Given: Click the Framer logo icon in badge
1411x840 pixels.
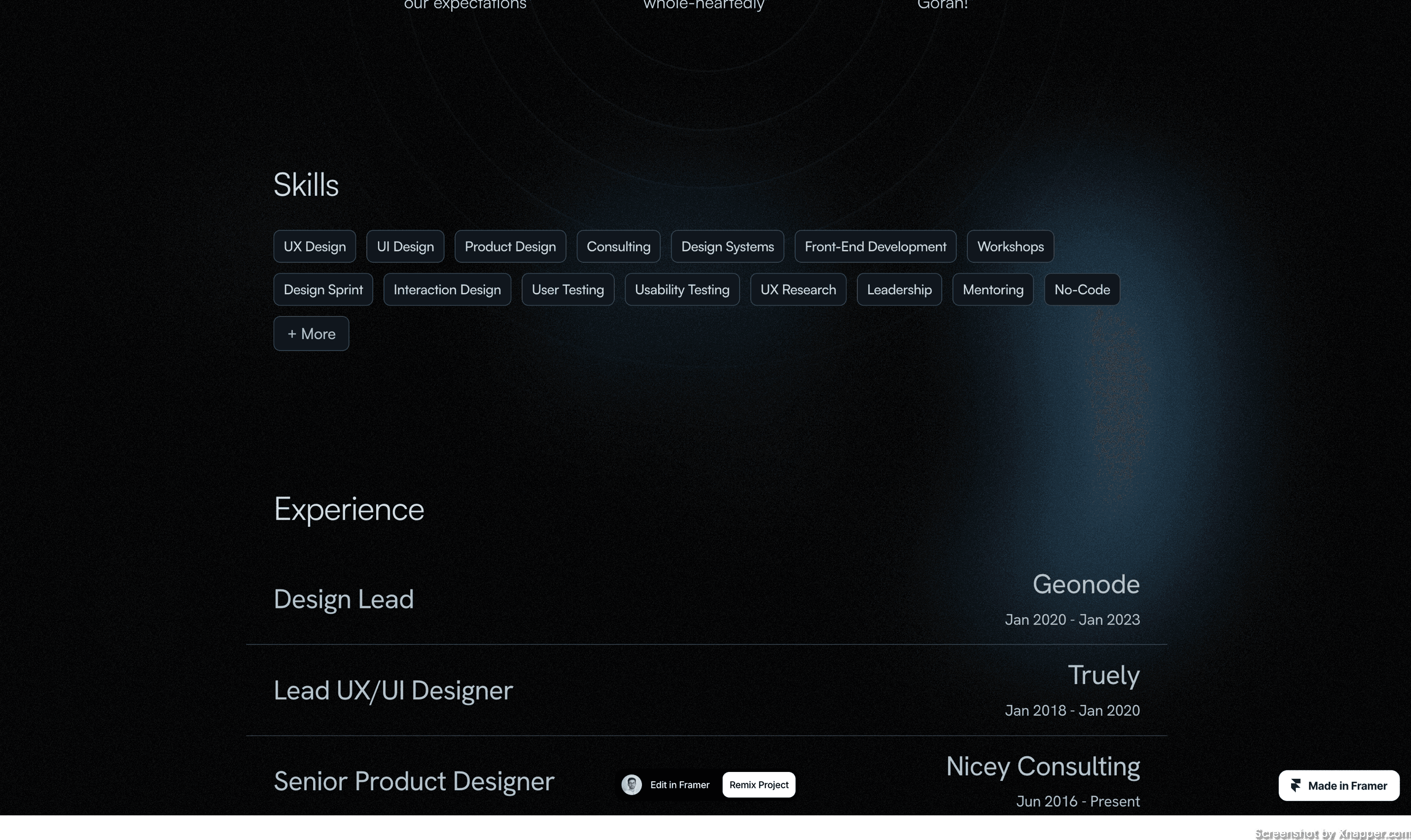Looking at the screenshot, I should [x=1296, y=785].
